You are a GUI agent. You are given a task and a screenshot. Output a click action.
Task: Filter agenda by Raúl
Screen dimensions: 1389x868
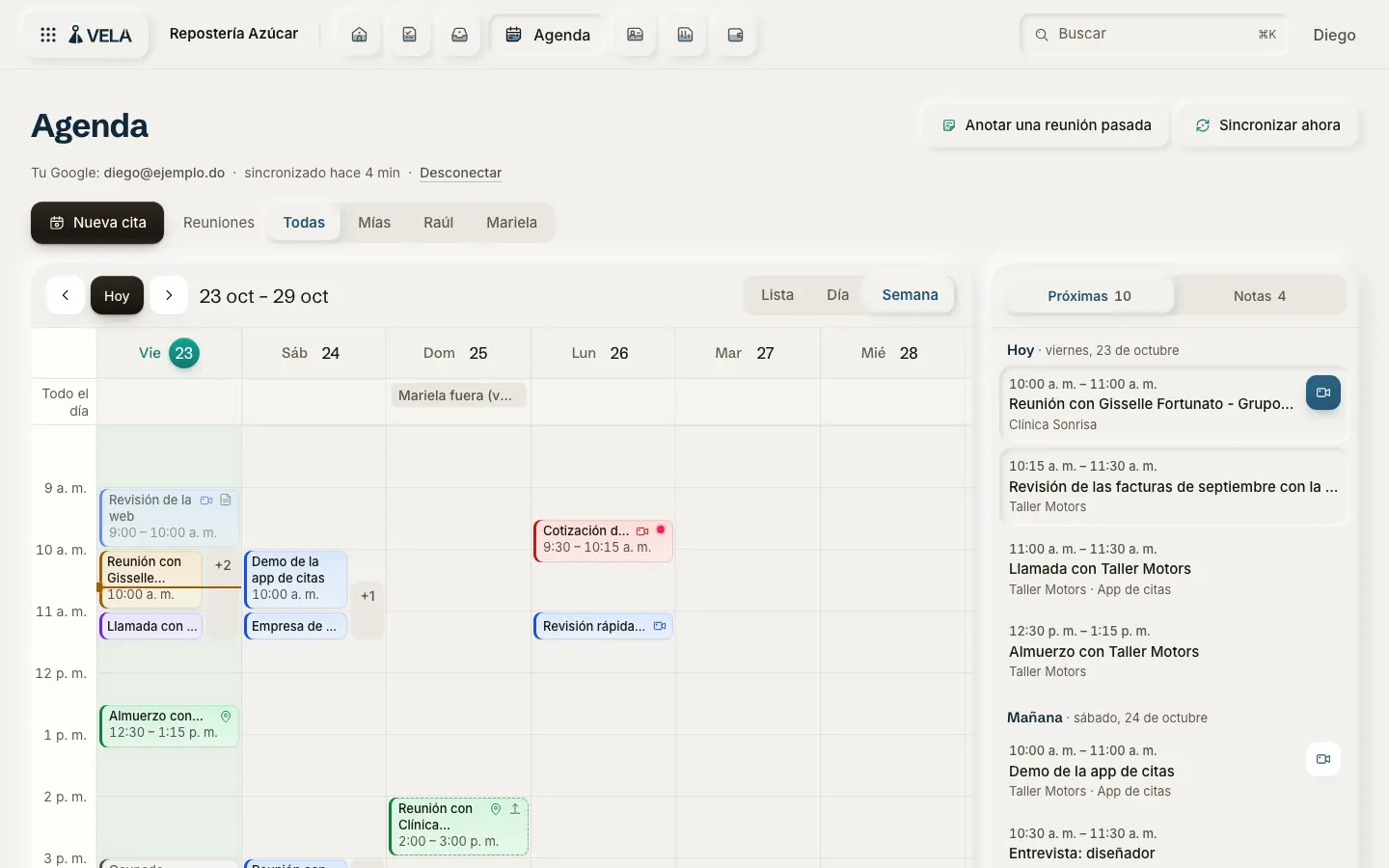[x=438, y=223]
